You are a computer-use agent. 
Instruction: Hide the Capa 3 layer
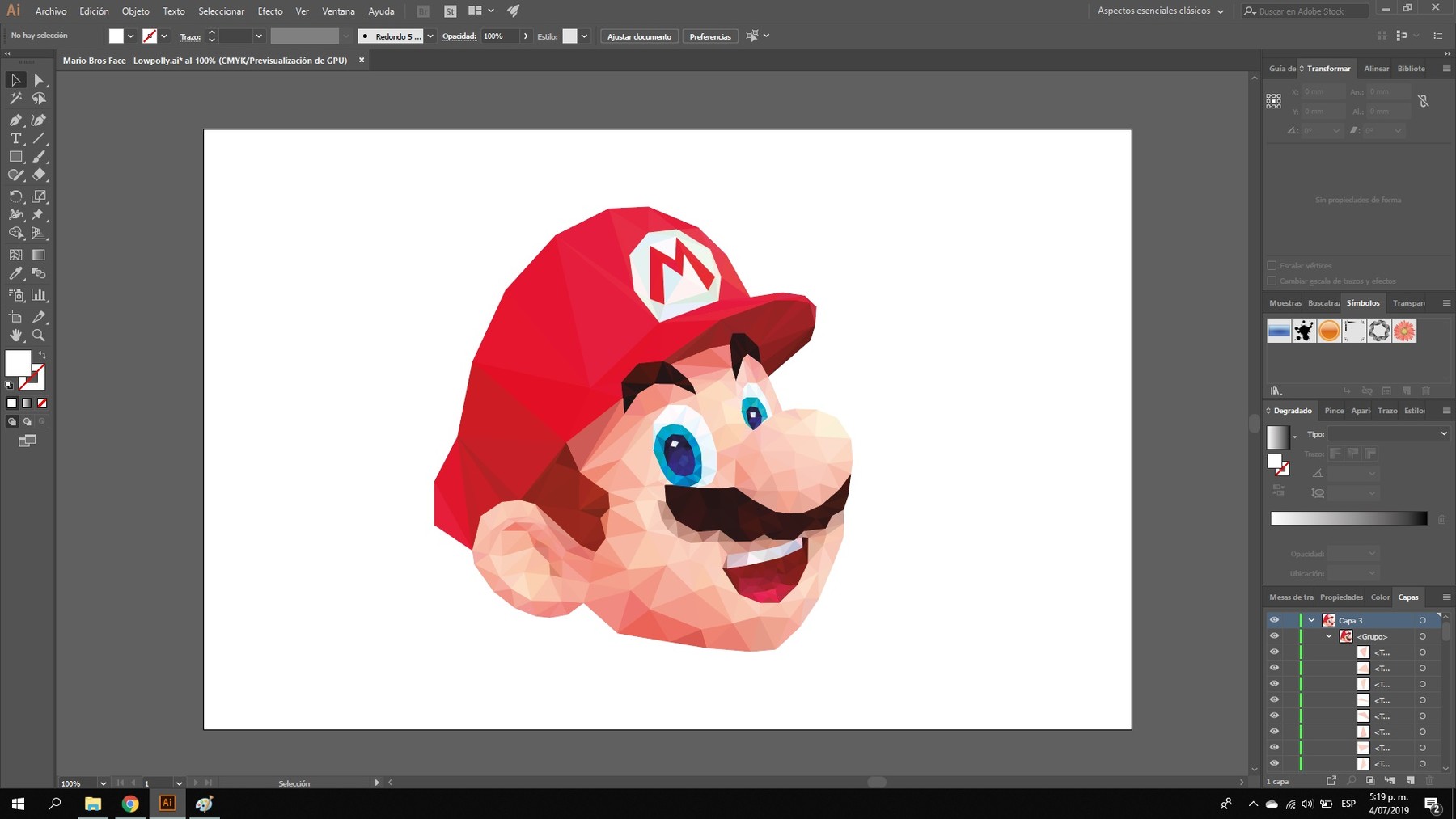click(1274, 620)
